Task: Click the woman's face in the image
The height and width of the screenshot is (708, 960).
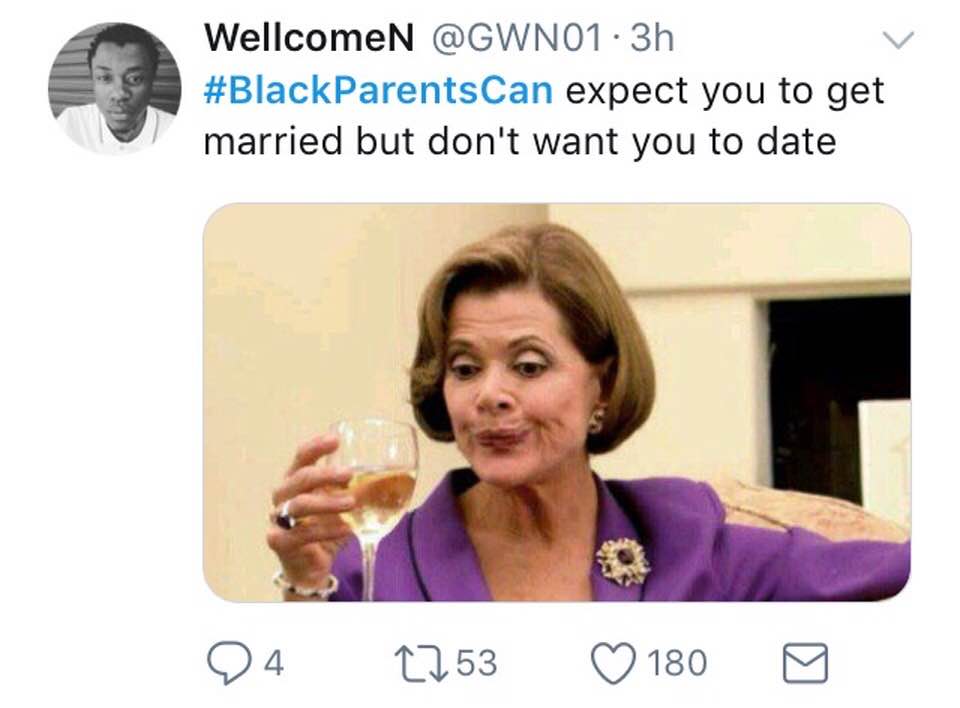Action: coord(512,392)
